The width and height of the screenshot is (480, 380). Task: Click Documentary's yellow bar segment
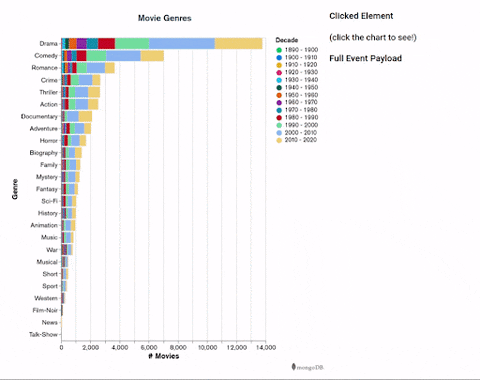(x=85, y=116)
